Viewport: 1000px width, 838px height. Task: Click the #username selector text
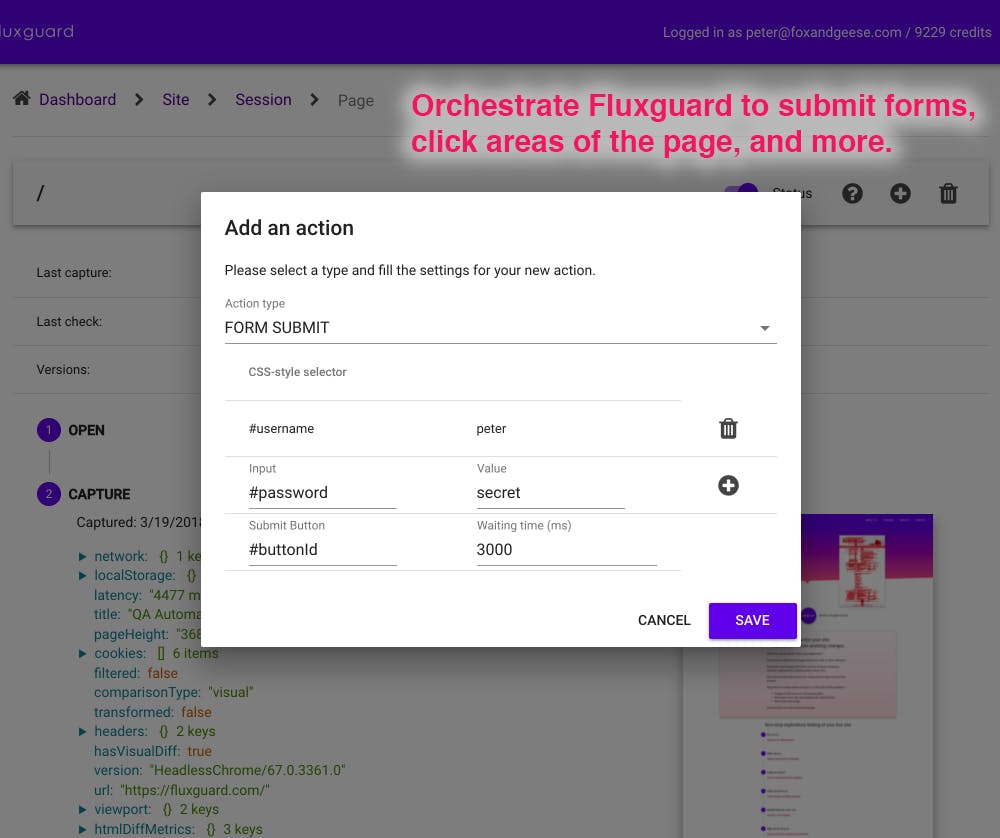[x=281, y=429]
